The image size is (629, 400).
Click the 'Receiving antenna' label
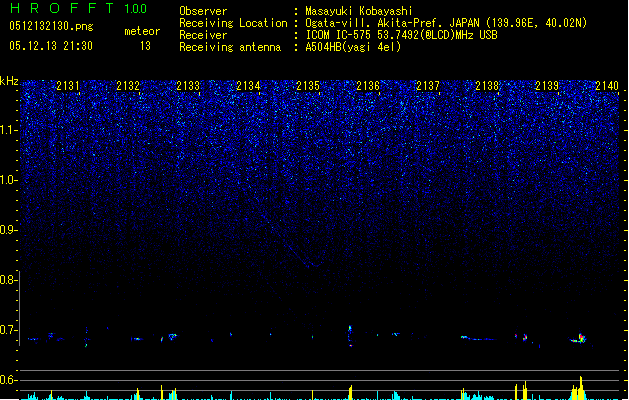point(230,47)
